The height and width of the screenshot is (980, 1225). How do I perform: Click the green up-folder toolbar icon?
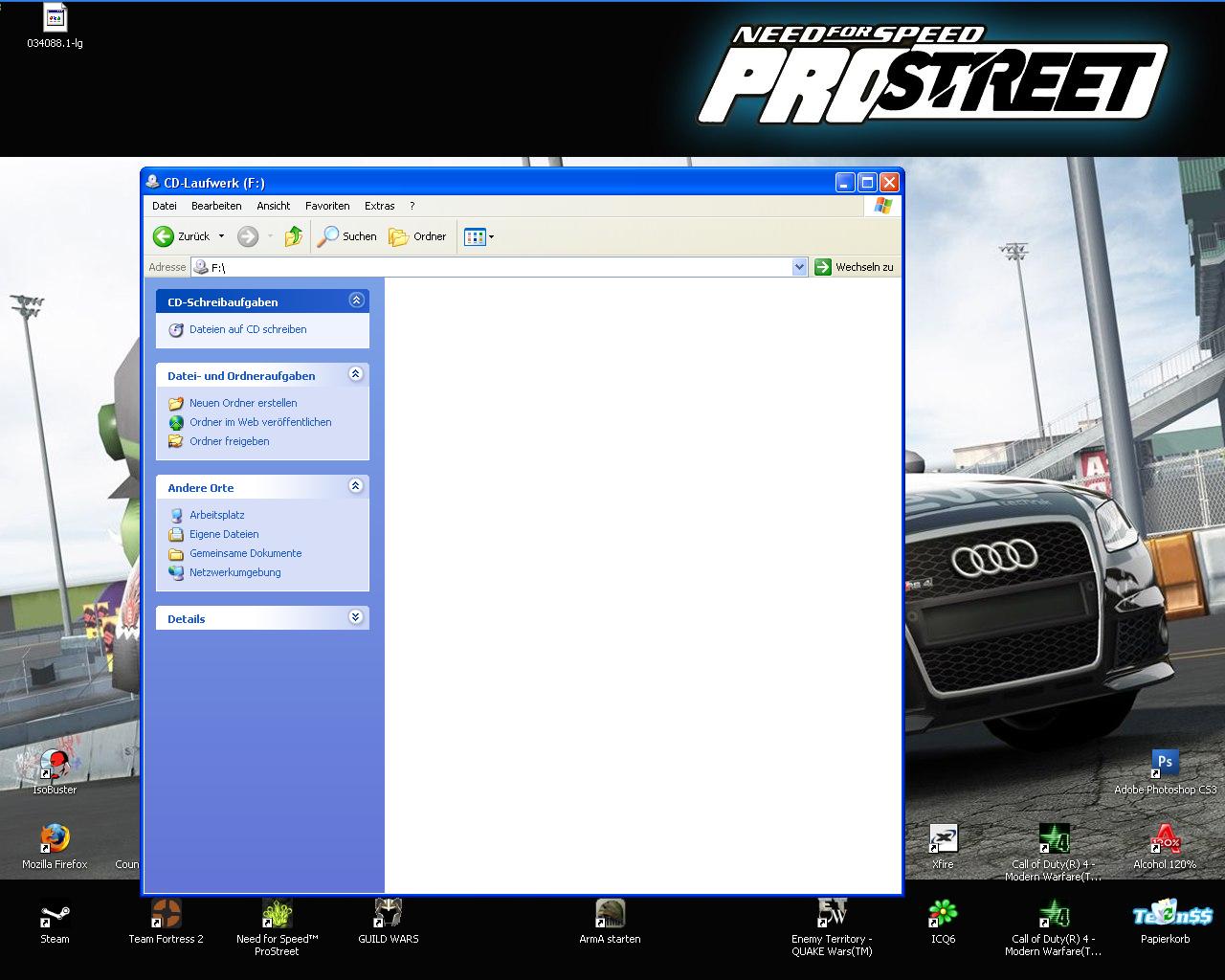[294, 236]
